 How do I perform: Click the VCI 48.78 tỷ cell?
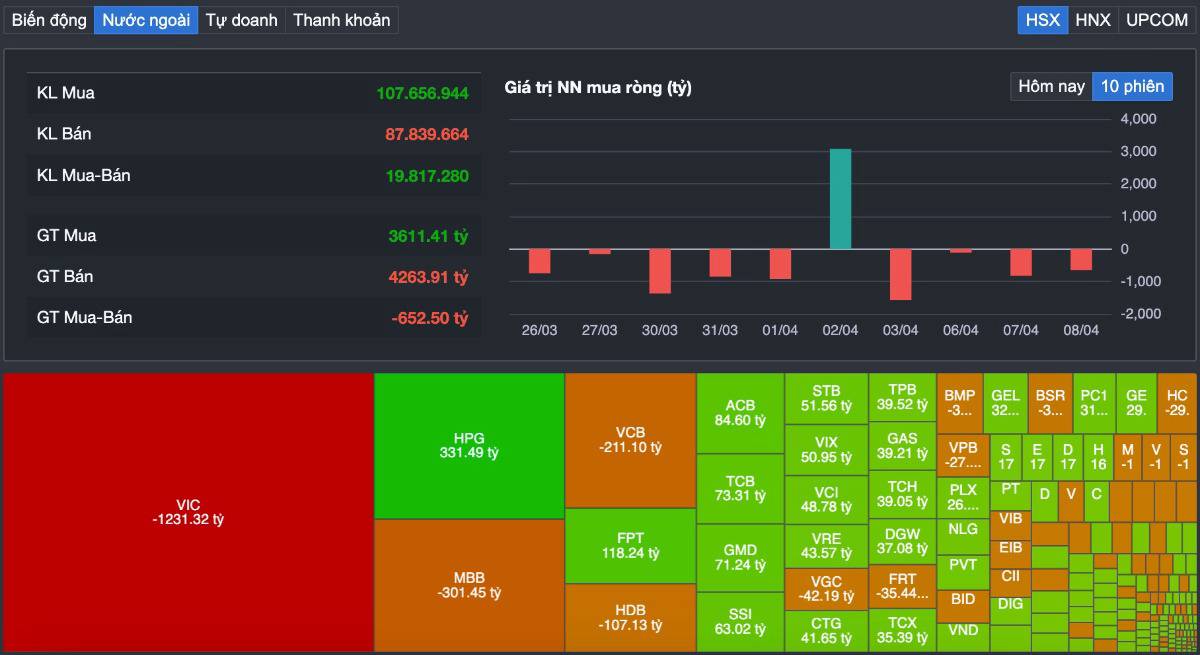click(x=826, y=499)
